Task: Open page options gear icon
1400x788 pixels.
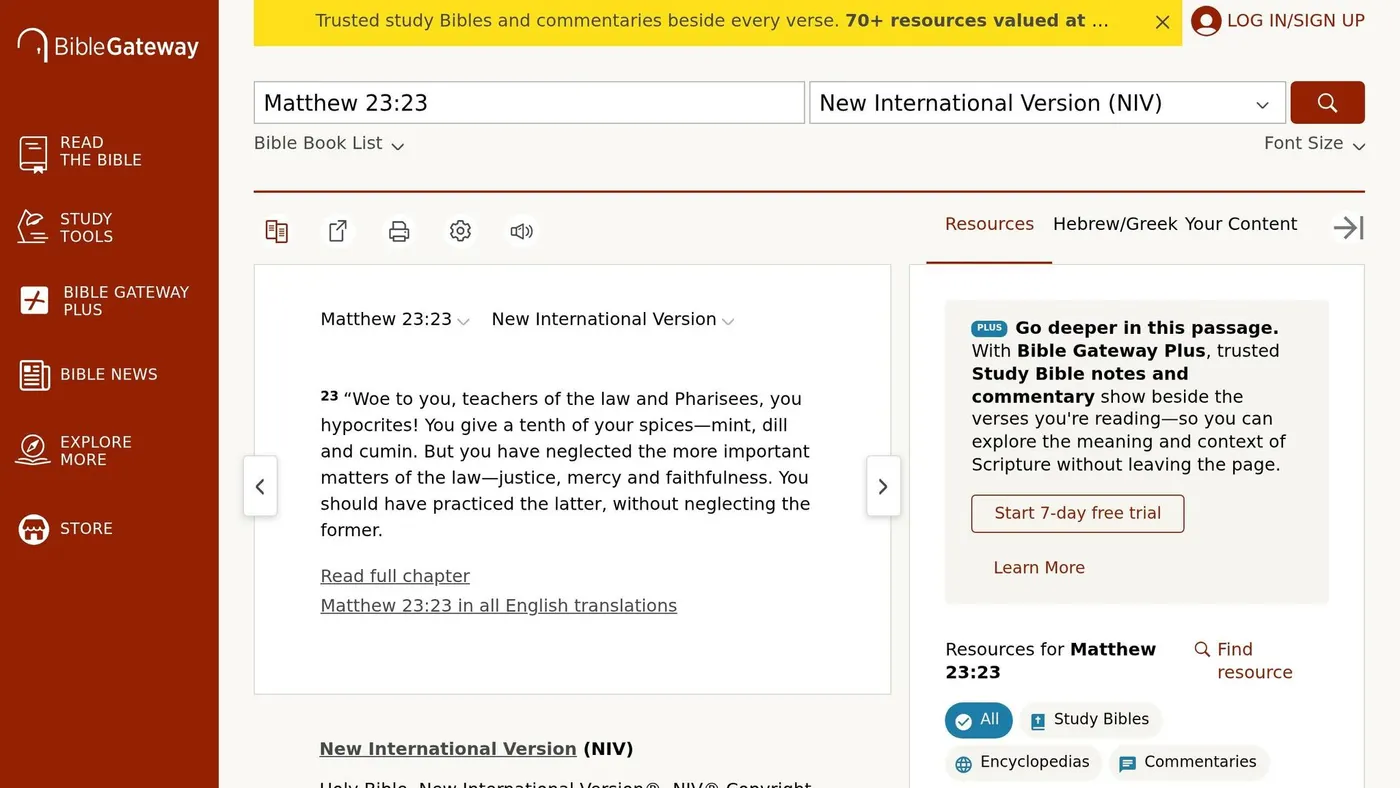Action: pos(460,231)
